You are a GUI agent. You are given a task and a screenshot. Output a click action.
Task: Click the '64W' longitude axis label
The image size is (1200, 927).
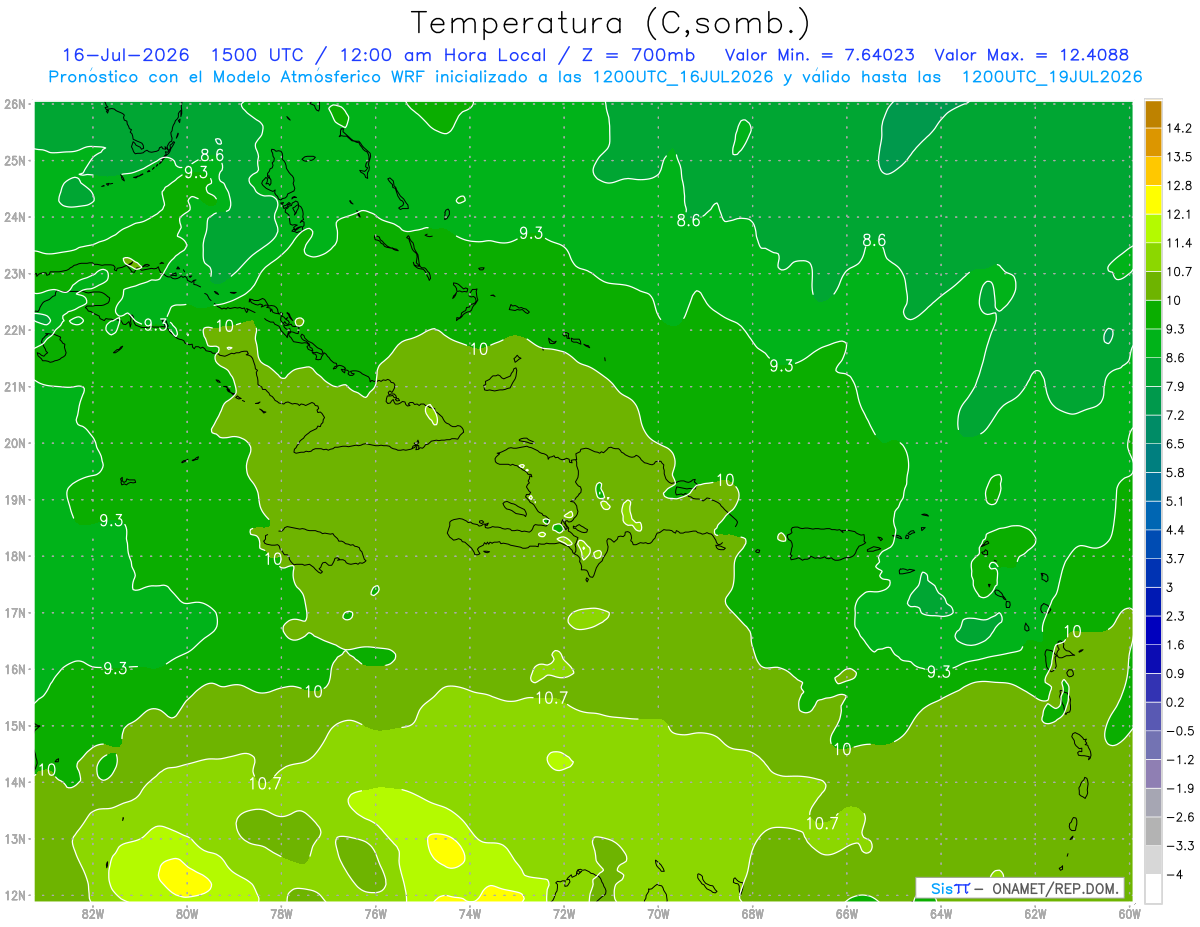click(941, 914)
